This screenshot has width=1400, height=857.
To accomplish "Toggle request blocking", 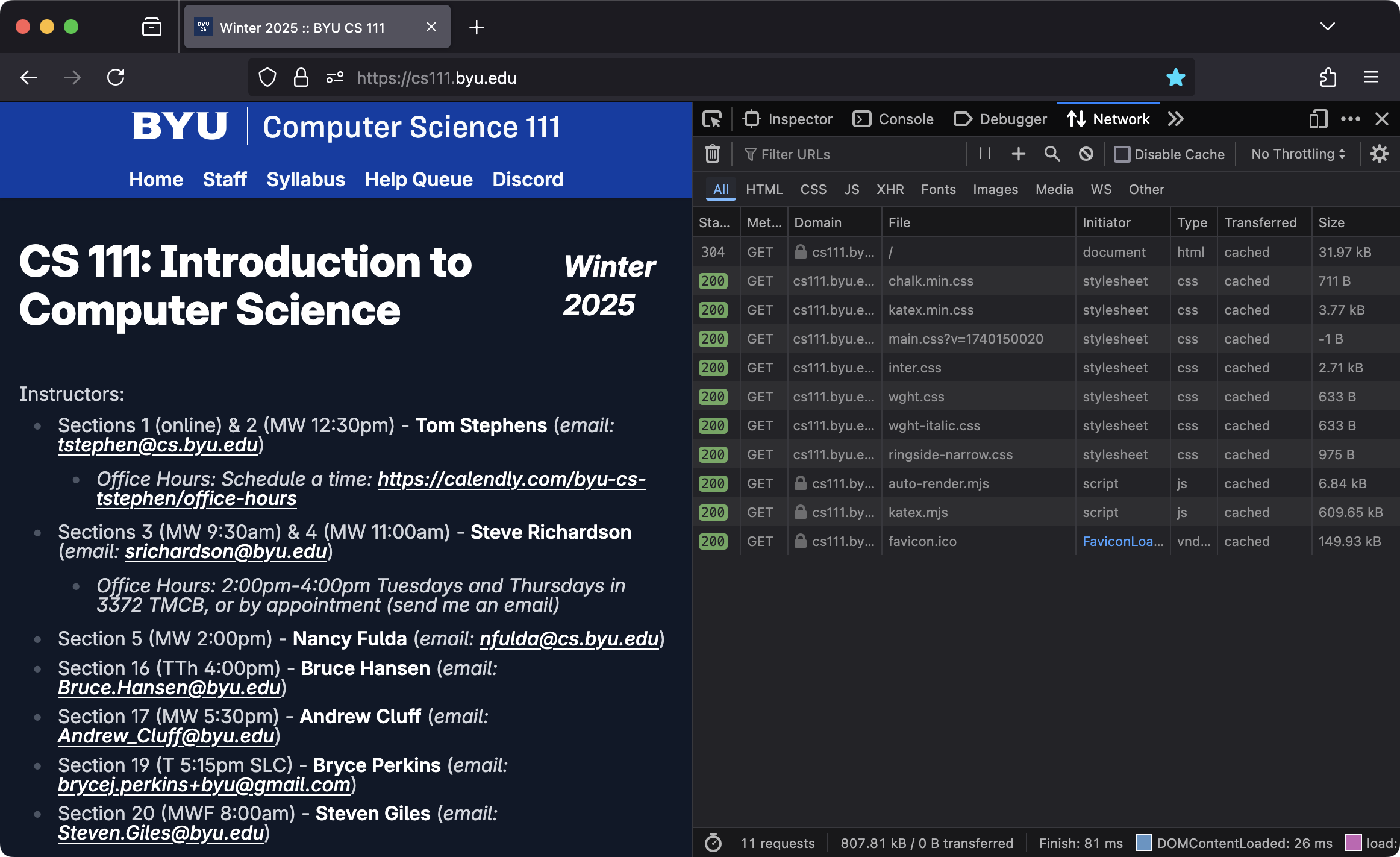I will coord(1086,154).
